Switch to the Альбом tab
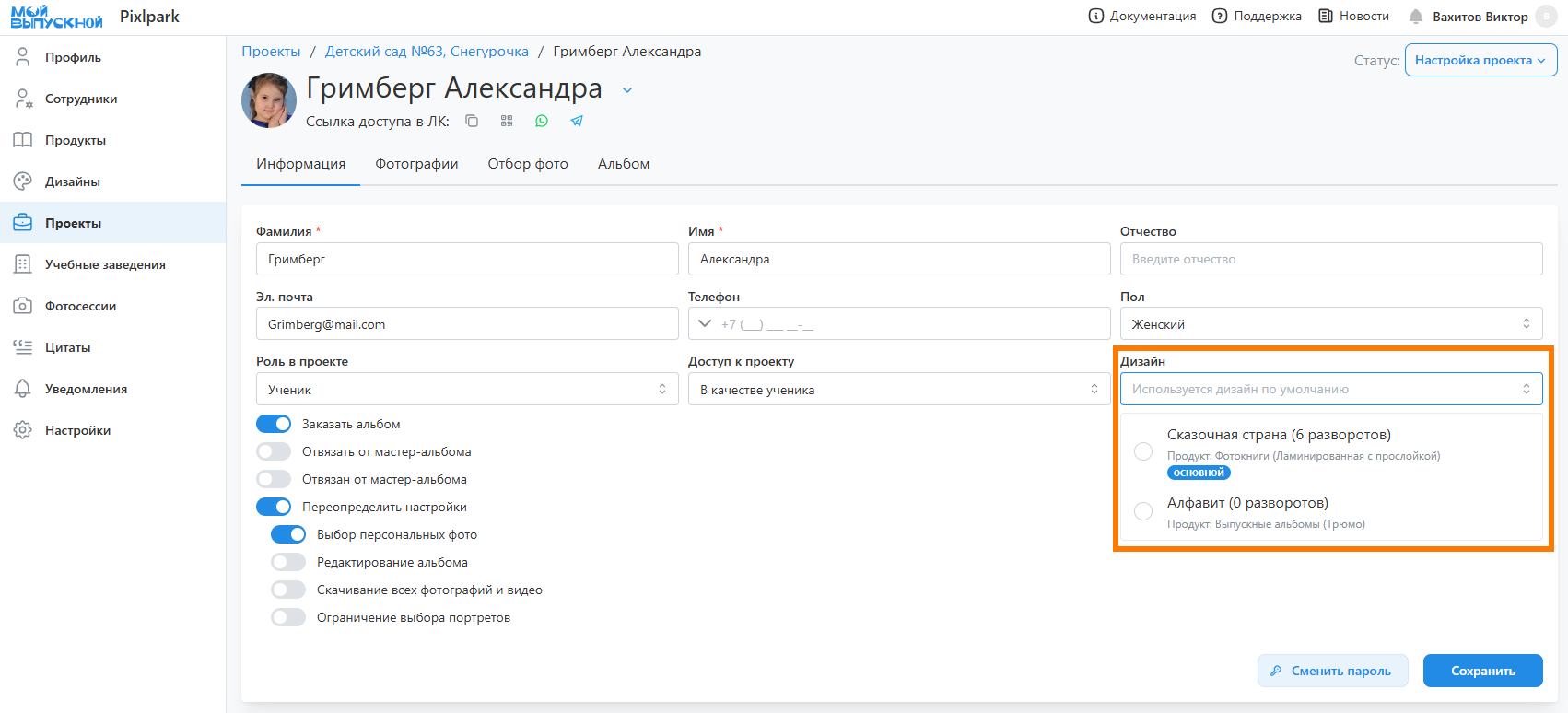The height and width of the screenshot is (713, 1568). point(624,164)
